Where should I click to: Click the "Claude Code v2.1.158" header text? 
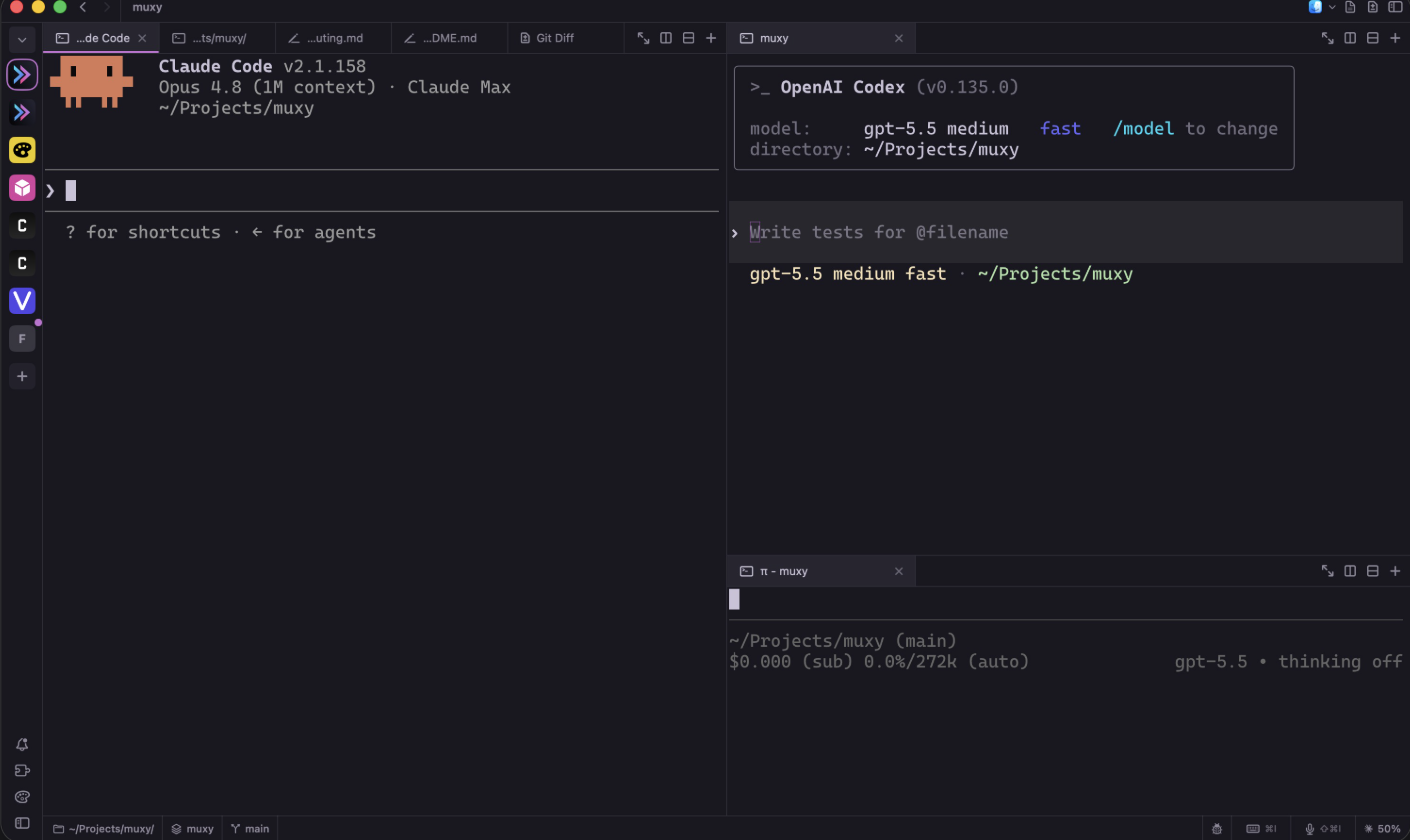tap(262, 66)
